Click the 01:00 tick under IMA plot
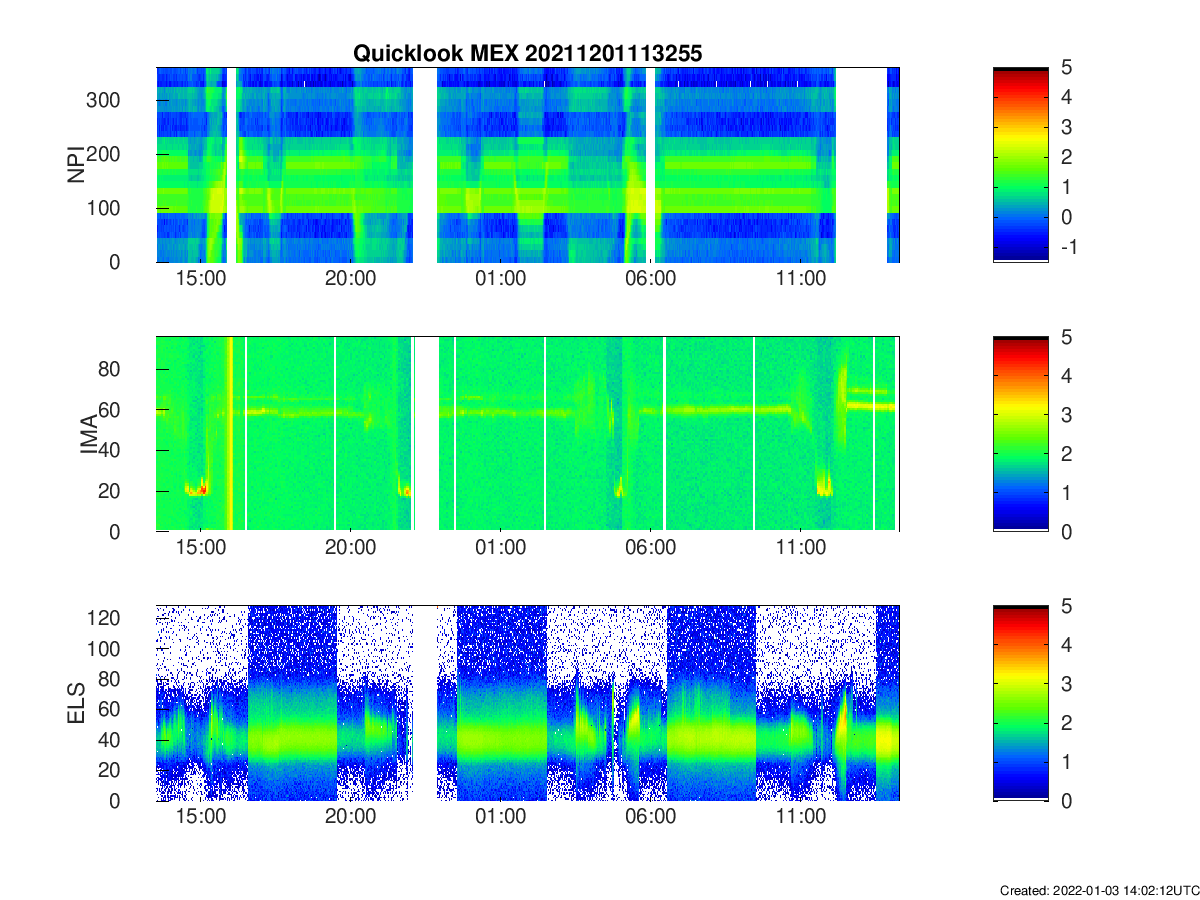Image resolution: width=1200 pixels, height=900 pixels. click(501, 549)
